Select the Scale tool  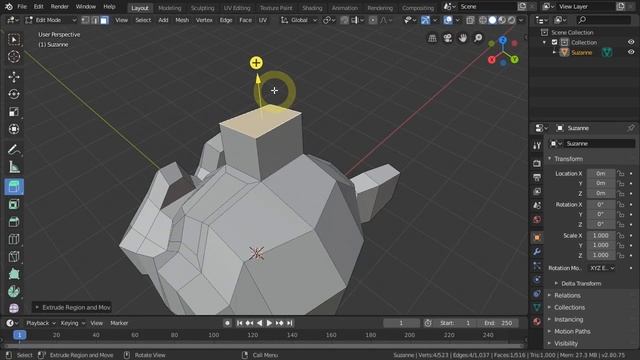coord(14,112)
